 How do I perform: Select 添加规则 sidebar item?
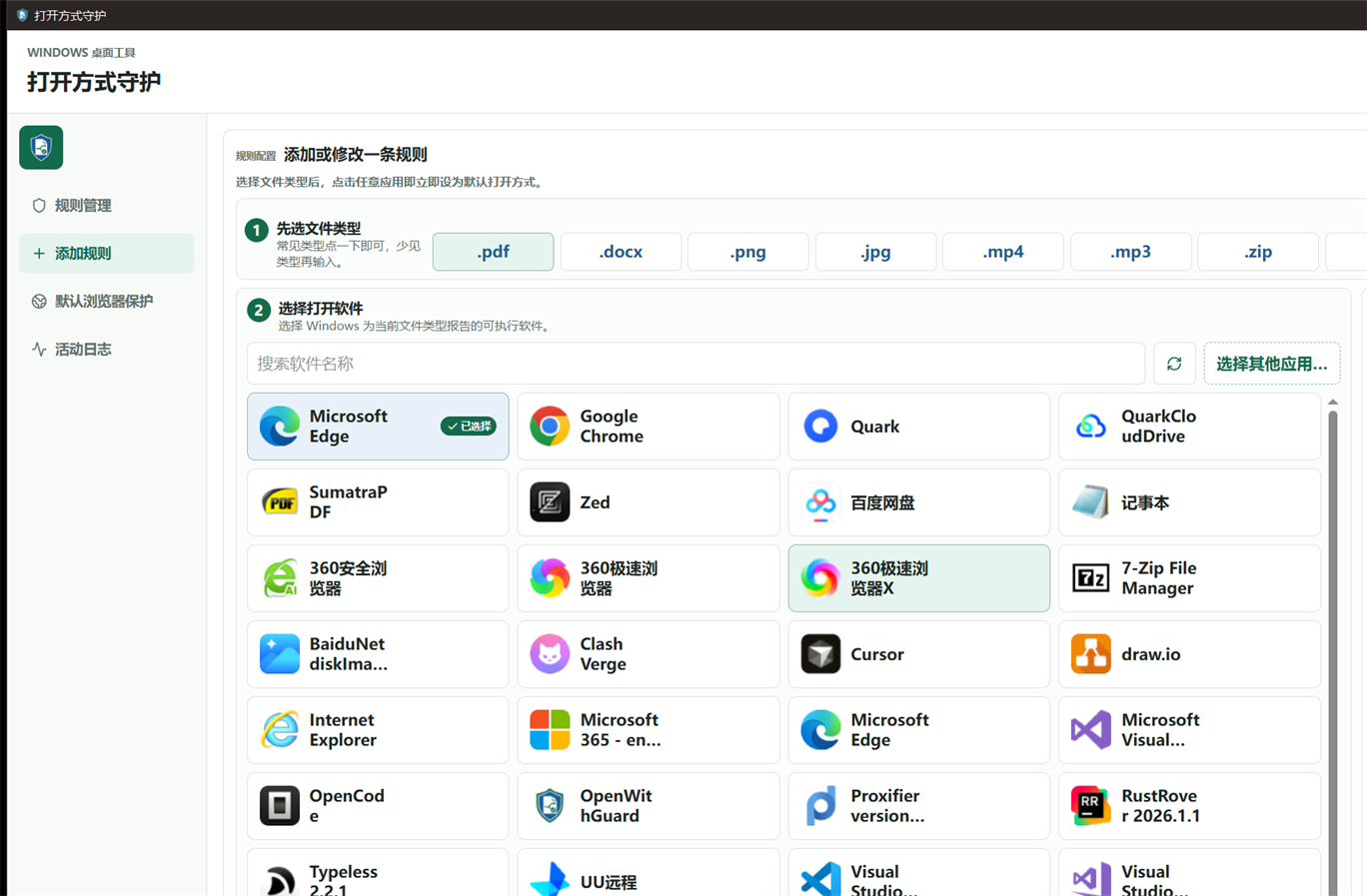coord(106,254)
